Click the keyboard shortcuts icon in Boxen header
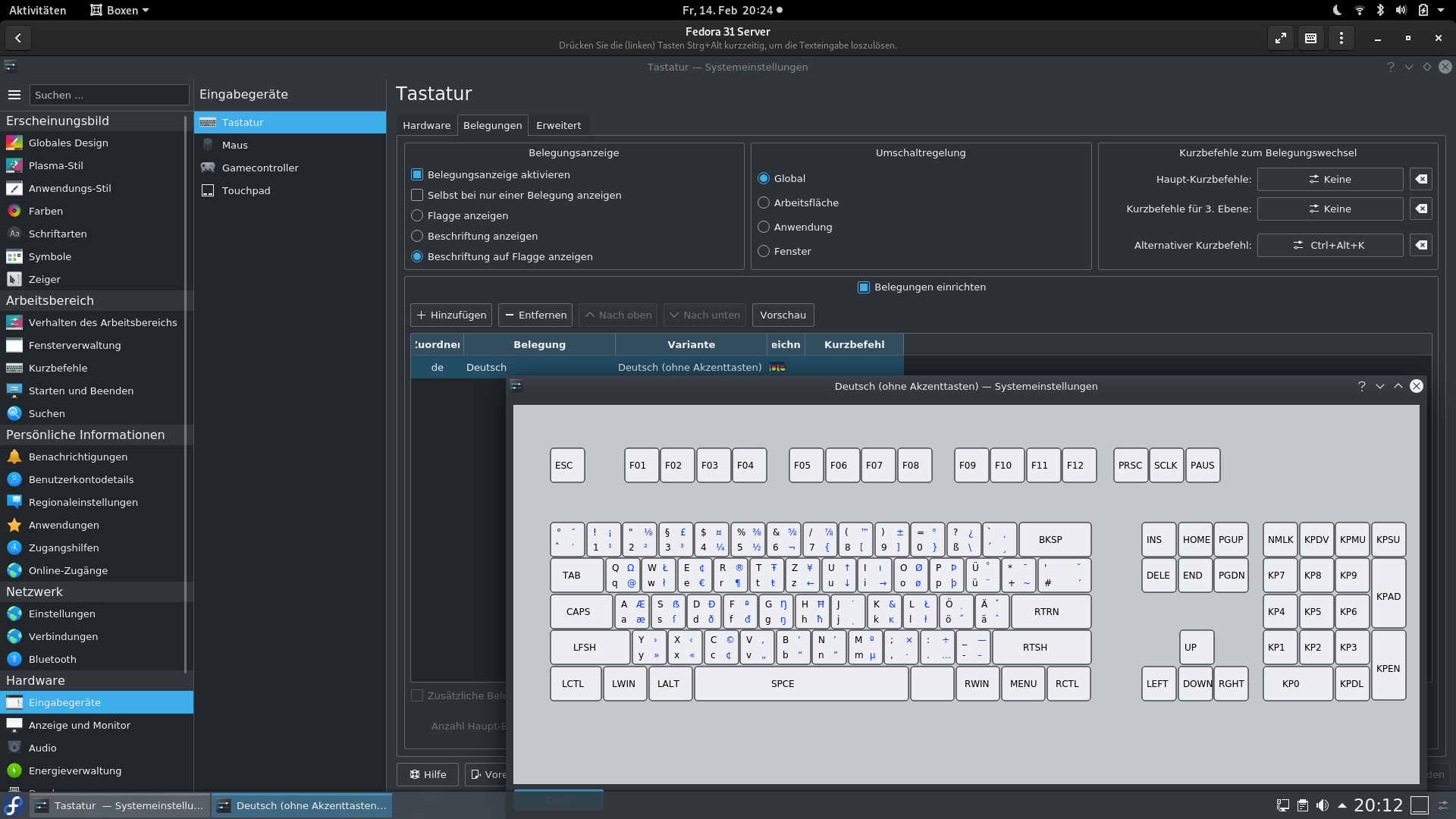This screenshot has width=1456, height=819. point(1310,38)
